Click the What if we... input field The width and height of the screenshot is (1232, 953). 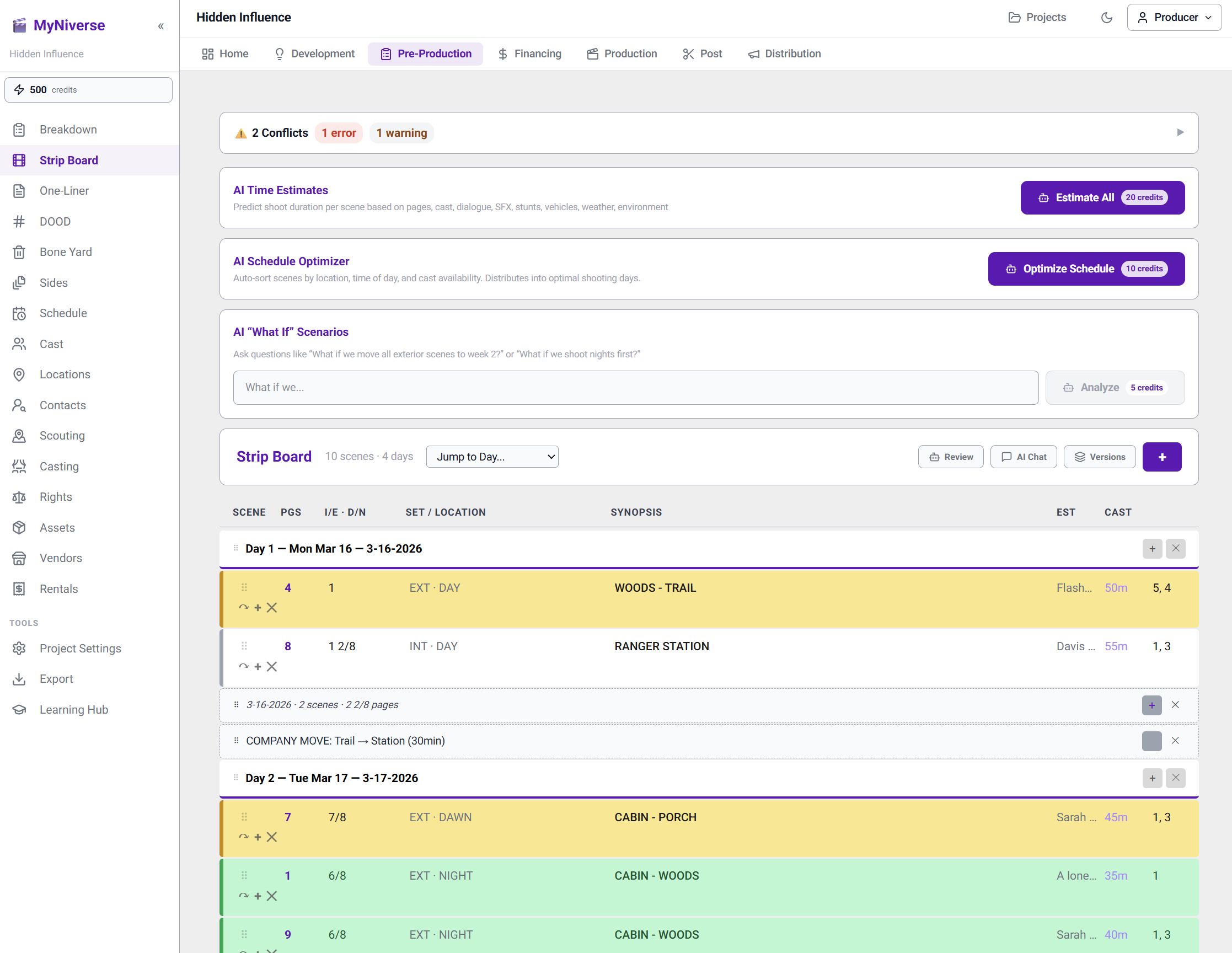coord(635,388)
